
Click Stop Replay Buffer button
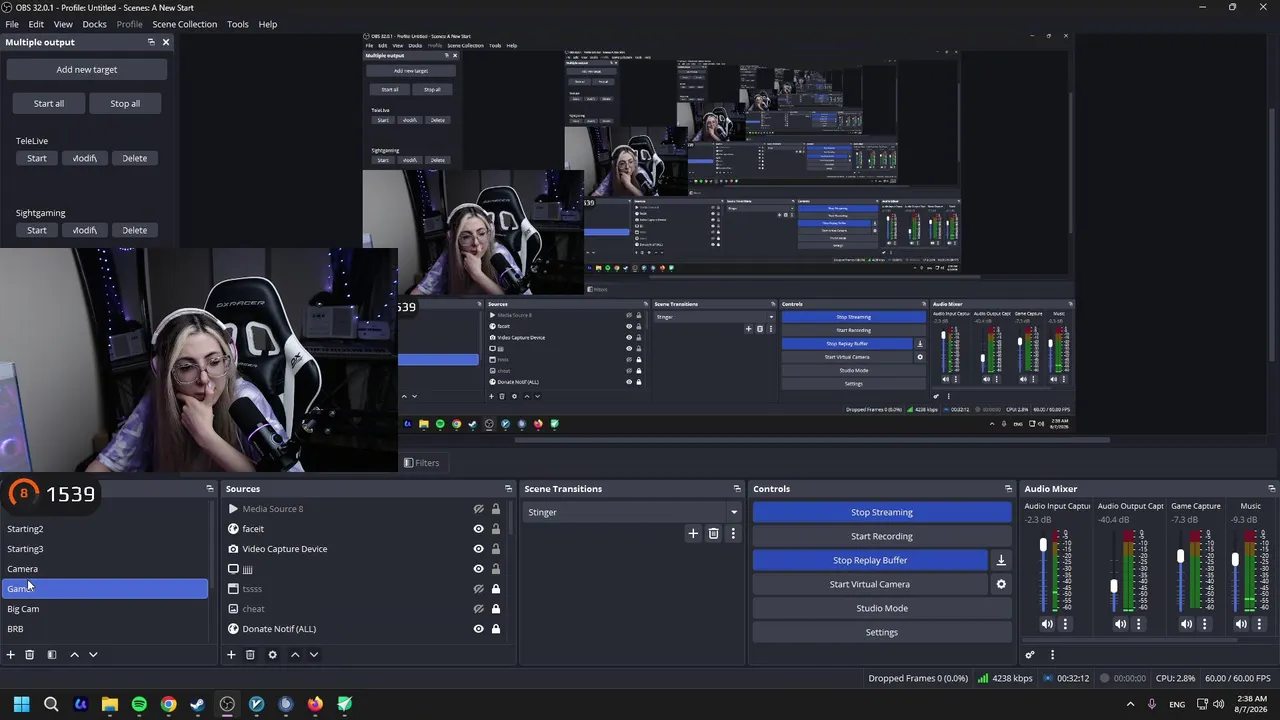pyautogui.click(x=870, y=560)
